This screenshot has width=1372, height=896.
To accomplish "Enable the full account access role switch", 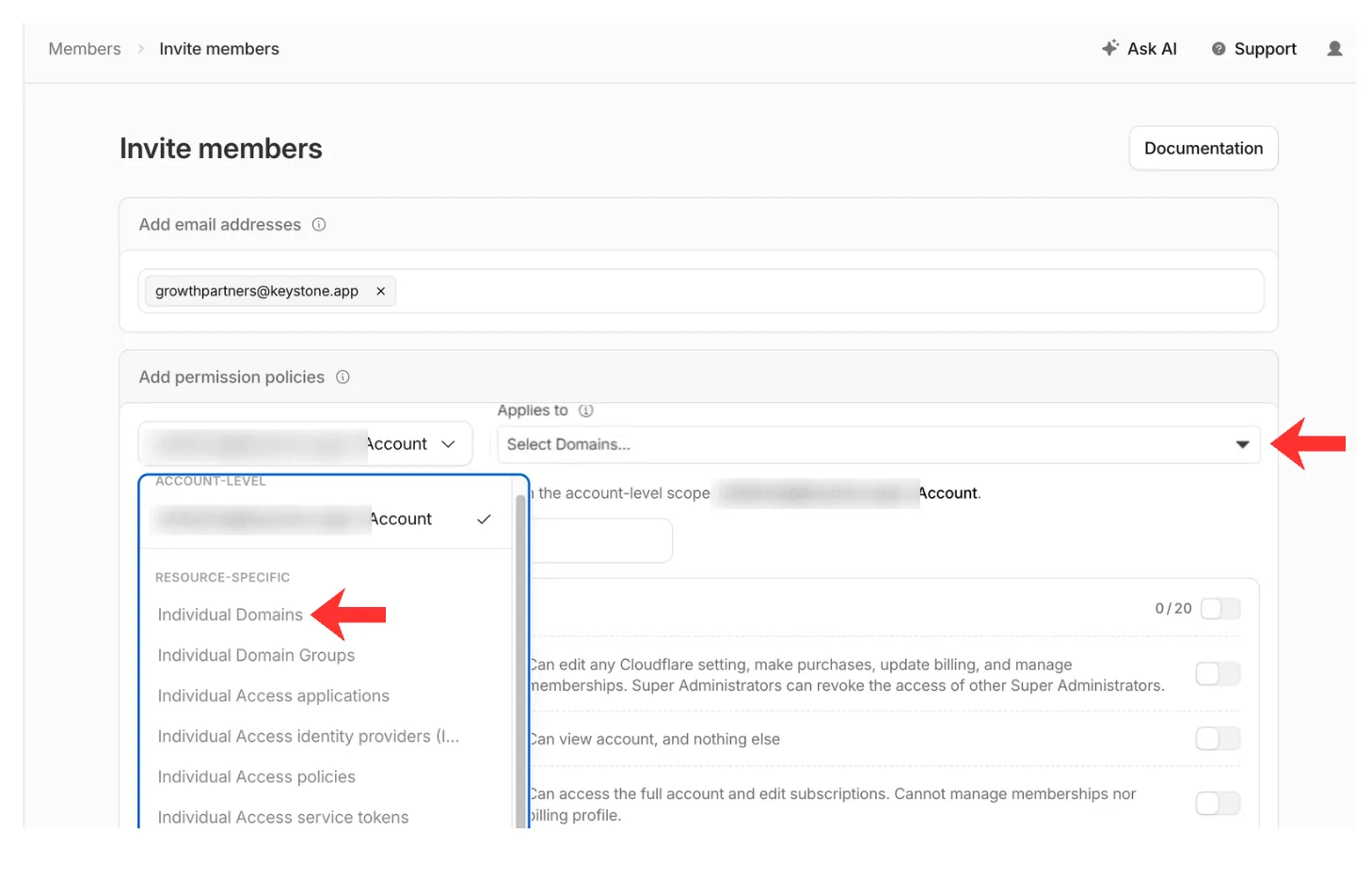I will coord(1218,804).
